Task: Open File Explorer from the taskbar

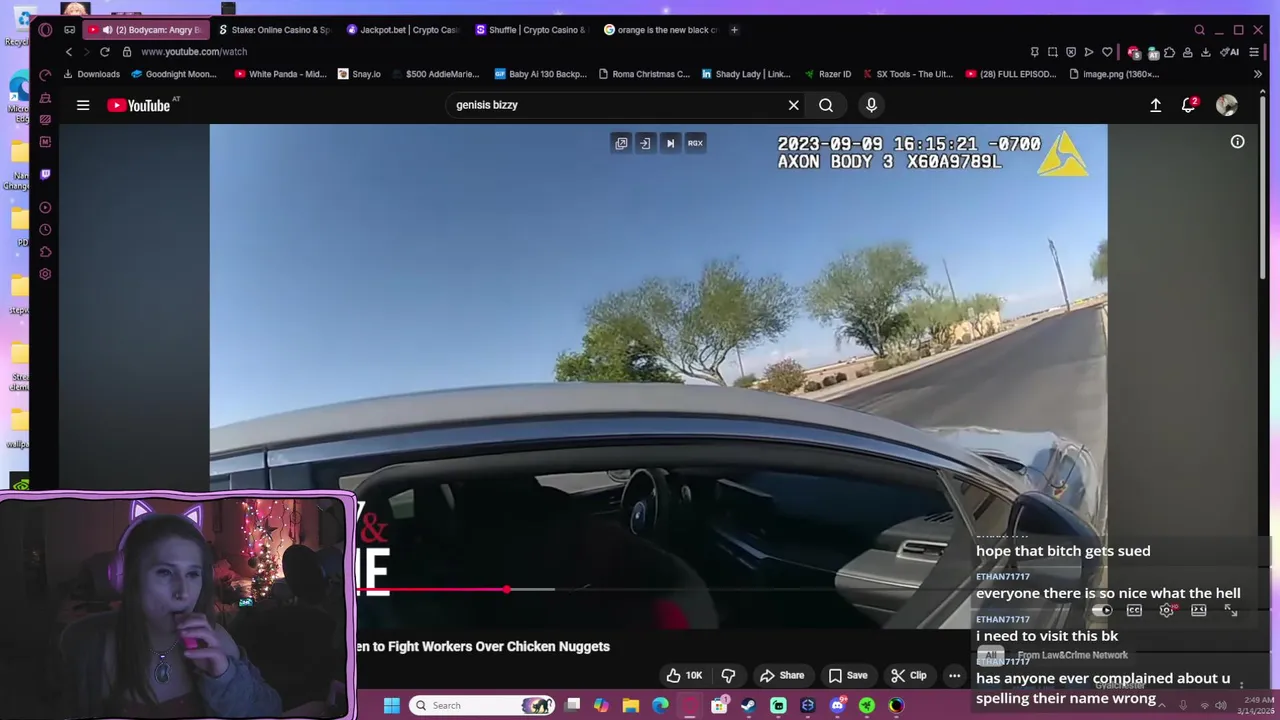Action: (631, 705)
